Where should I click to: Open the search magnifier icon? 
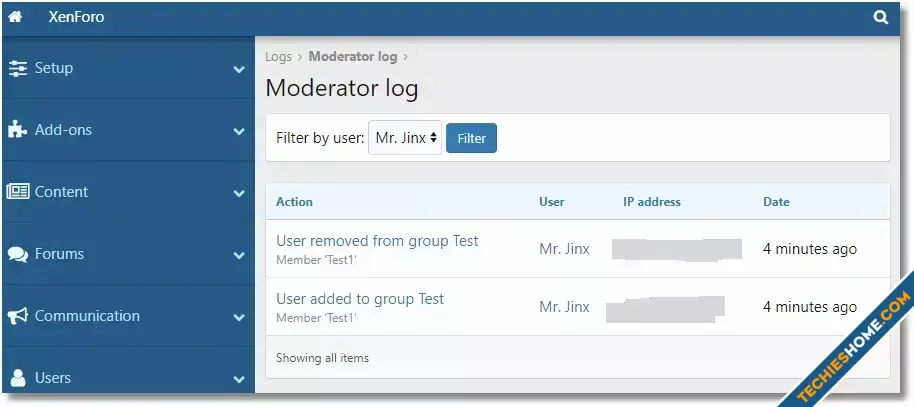coord(881,17)
